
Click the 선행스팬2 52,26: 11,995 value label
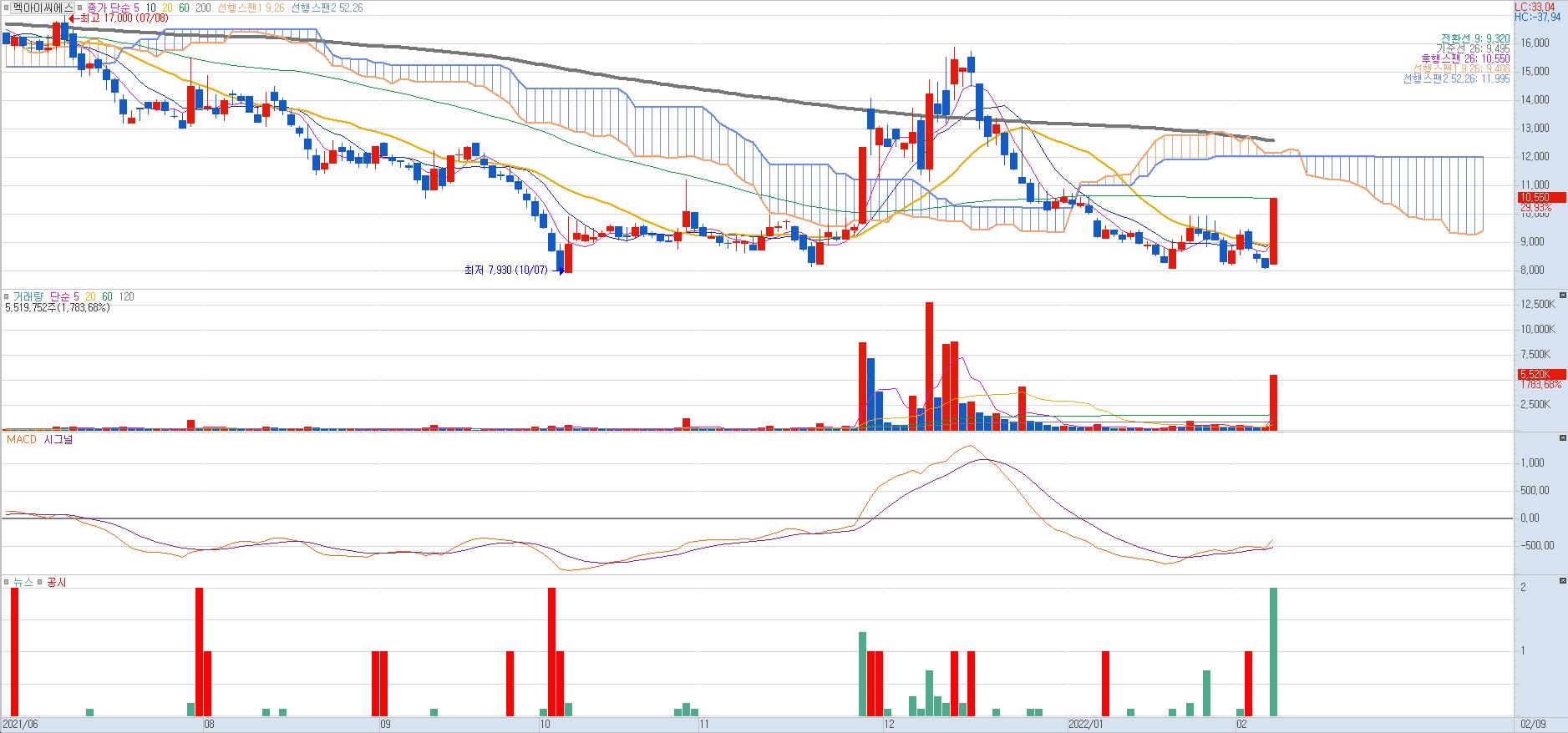coord(1456,78)
